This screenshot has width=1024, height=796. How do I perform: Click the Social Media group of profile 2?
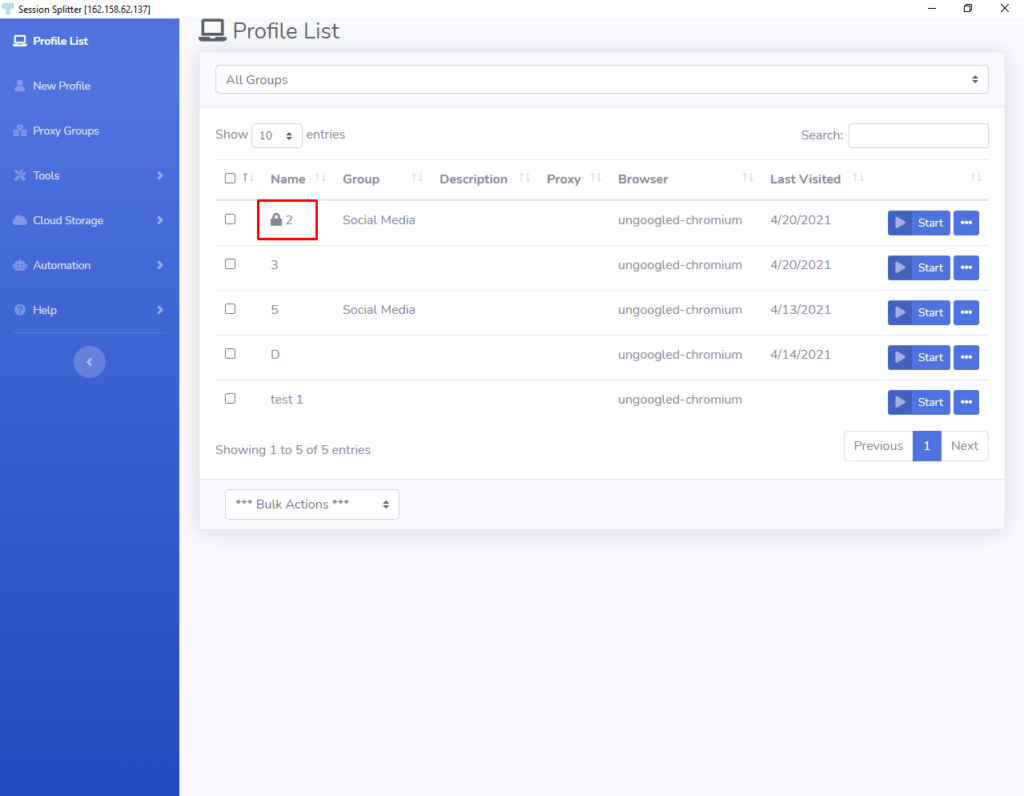point(379,220)
